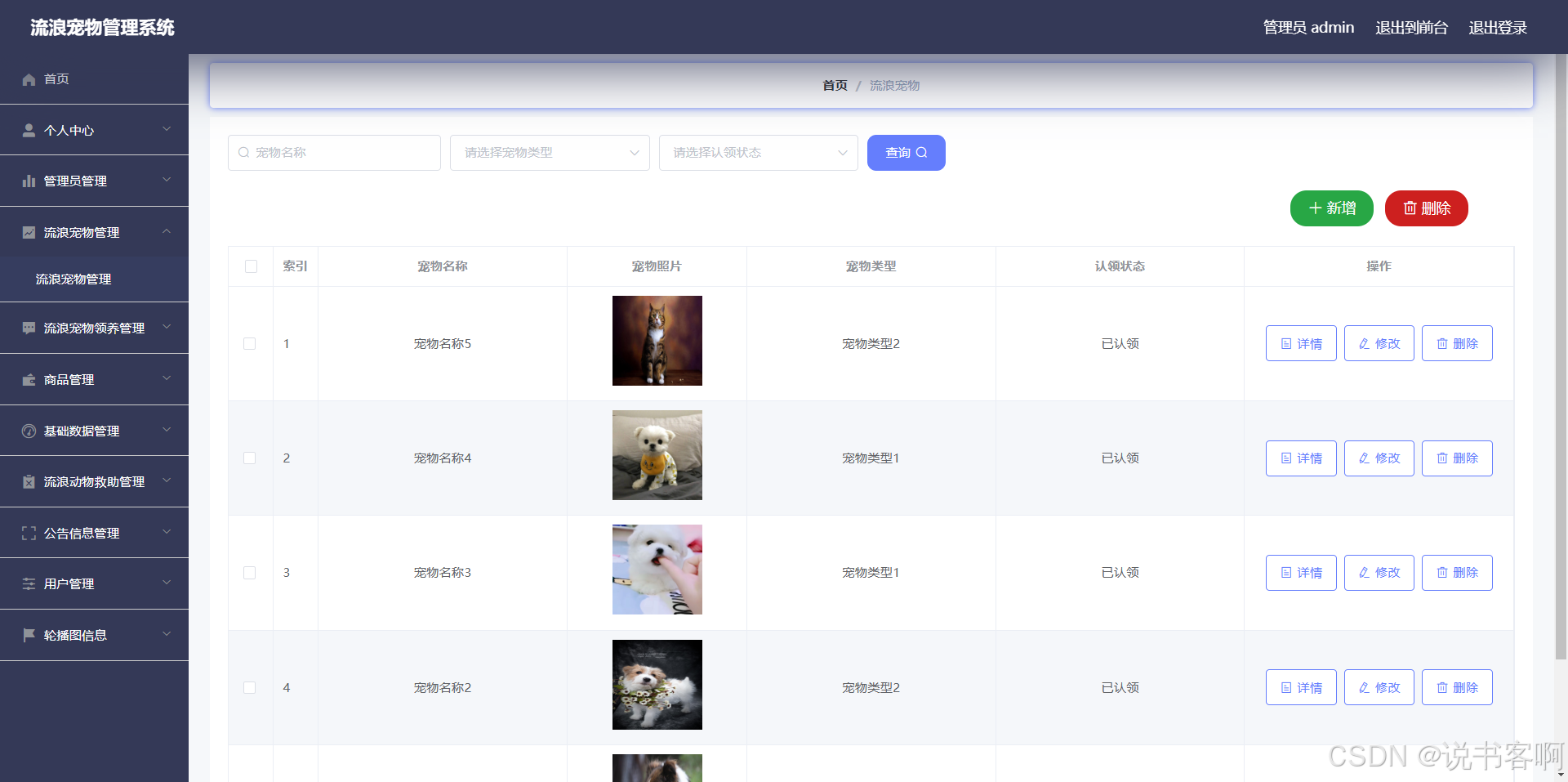
Task: Open 详情 for 宠物名称2
Action: tap(1301, 687)
